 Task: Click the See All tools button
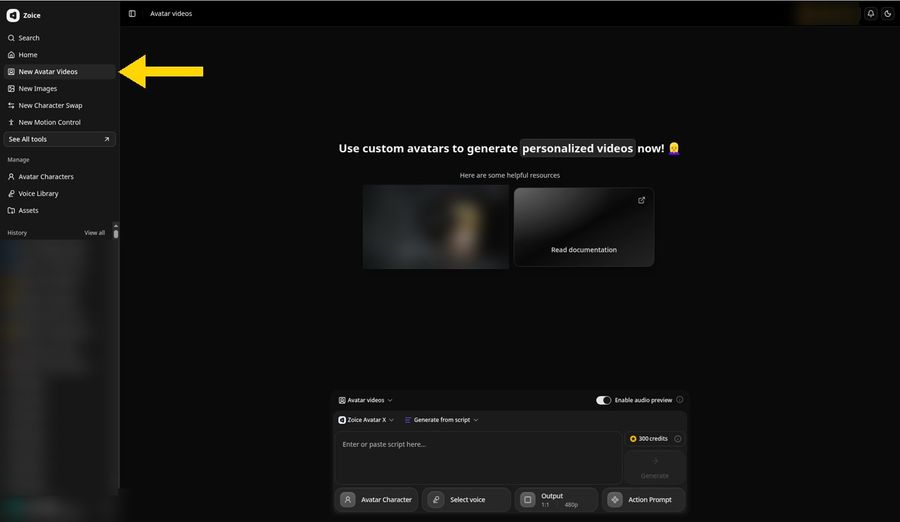(60, 139)
